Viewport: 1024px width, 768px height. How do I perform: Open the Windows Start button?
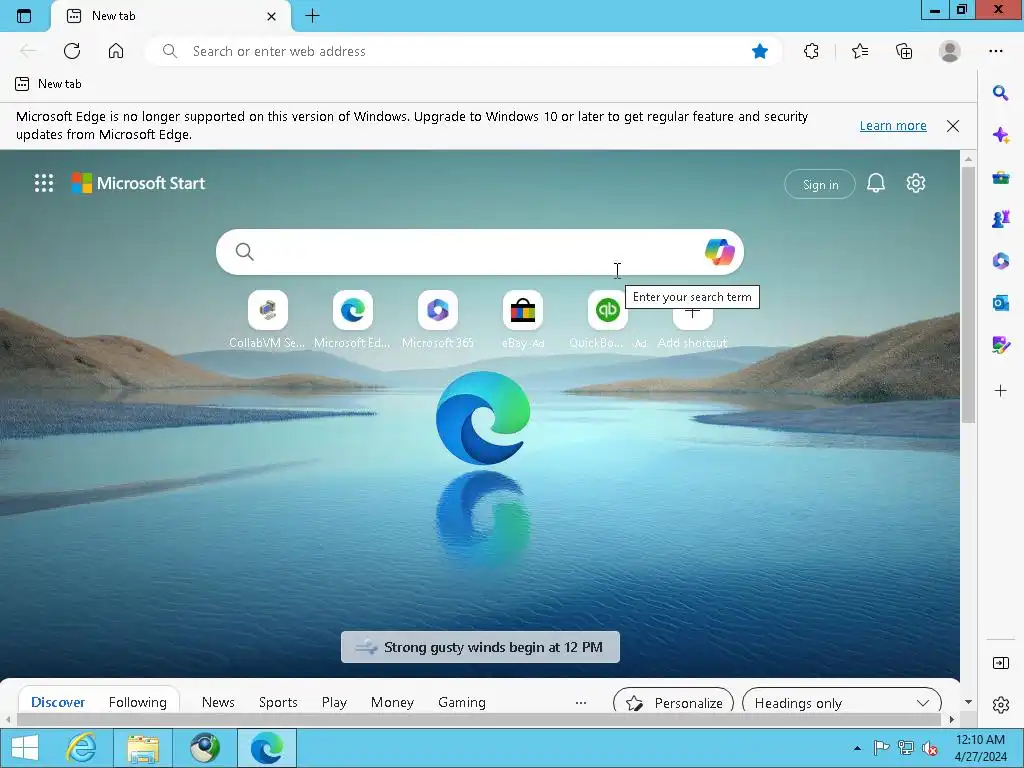[25, 748]
